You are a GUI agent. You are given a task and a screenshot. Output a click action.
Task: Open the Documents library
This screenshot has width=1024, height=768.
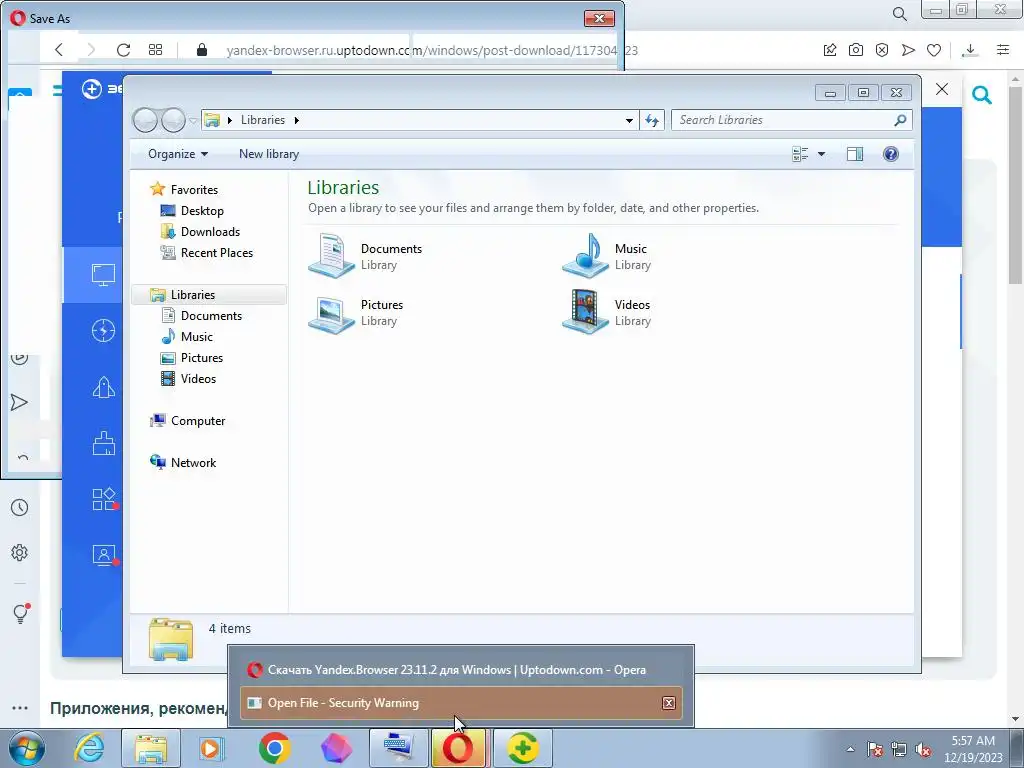coord(366,256)
